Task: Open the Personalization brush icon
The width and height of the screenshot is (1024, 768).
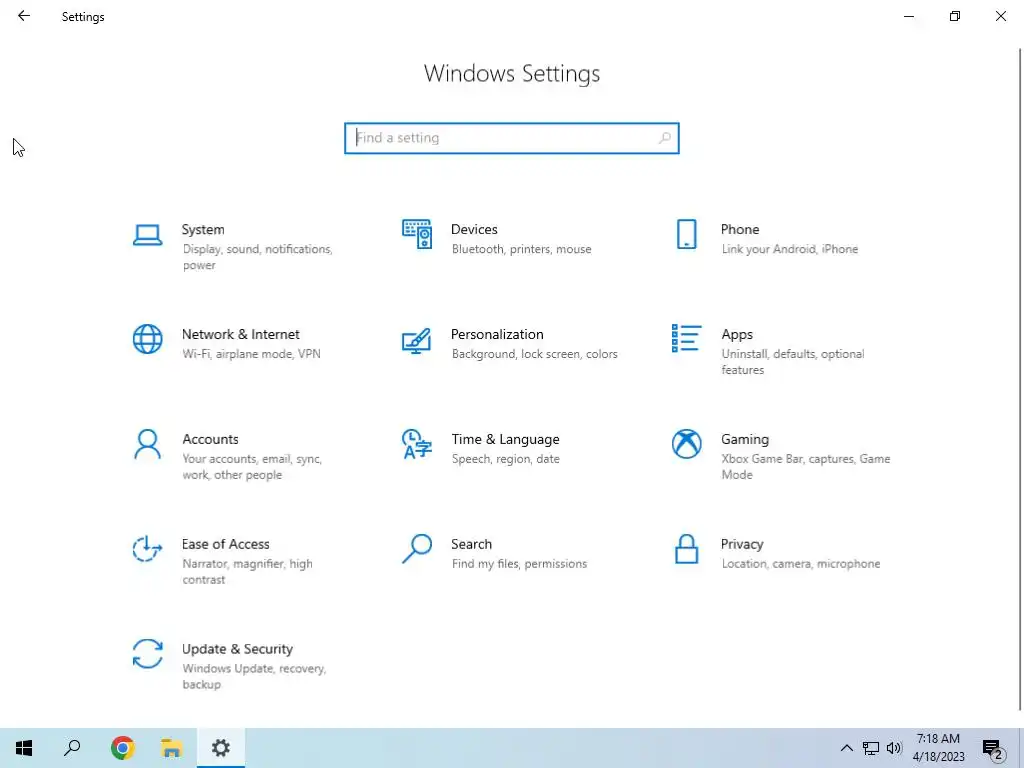Action: [x=417, y=340]
